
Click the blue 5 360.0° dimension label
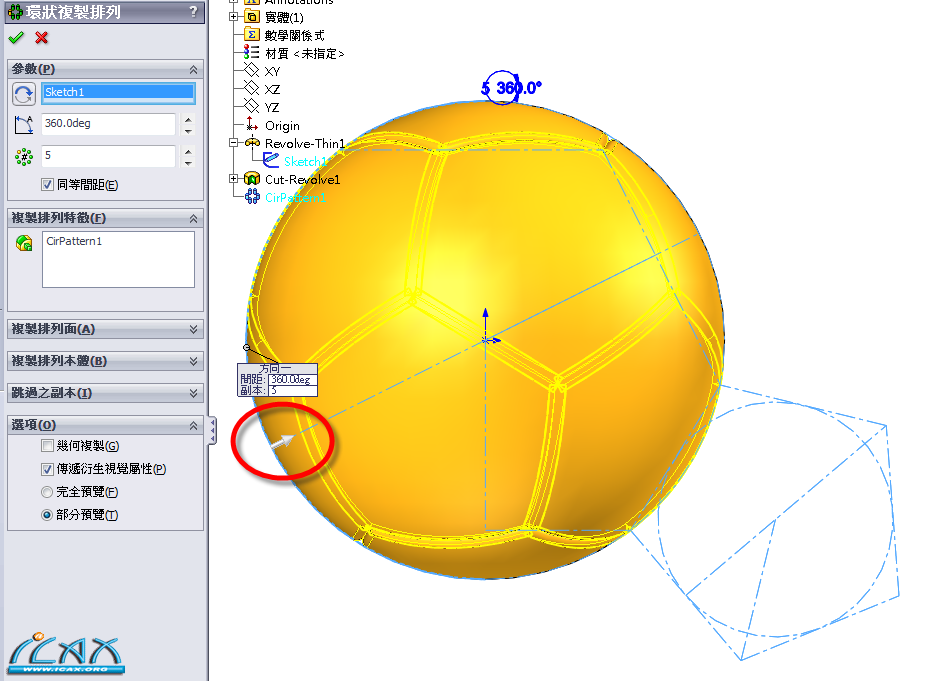(511, 88)
